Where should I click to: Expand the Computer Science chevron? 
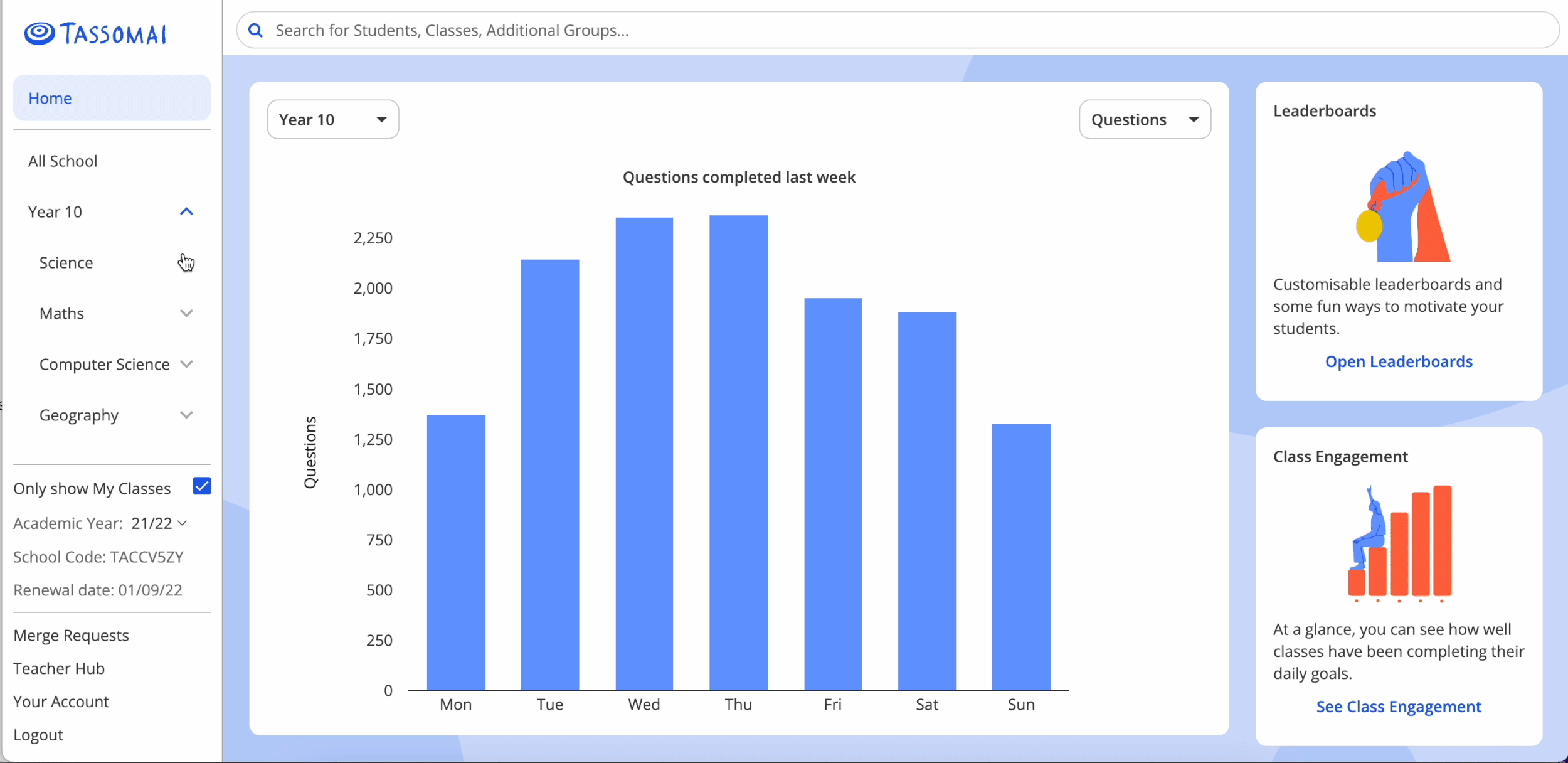click(x=186, y=364)
